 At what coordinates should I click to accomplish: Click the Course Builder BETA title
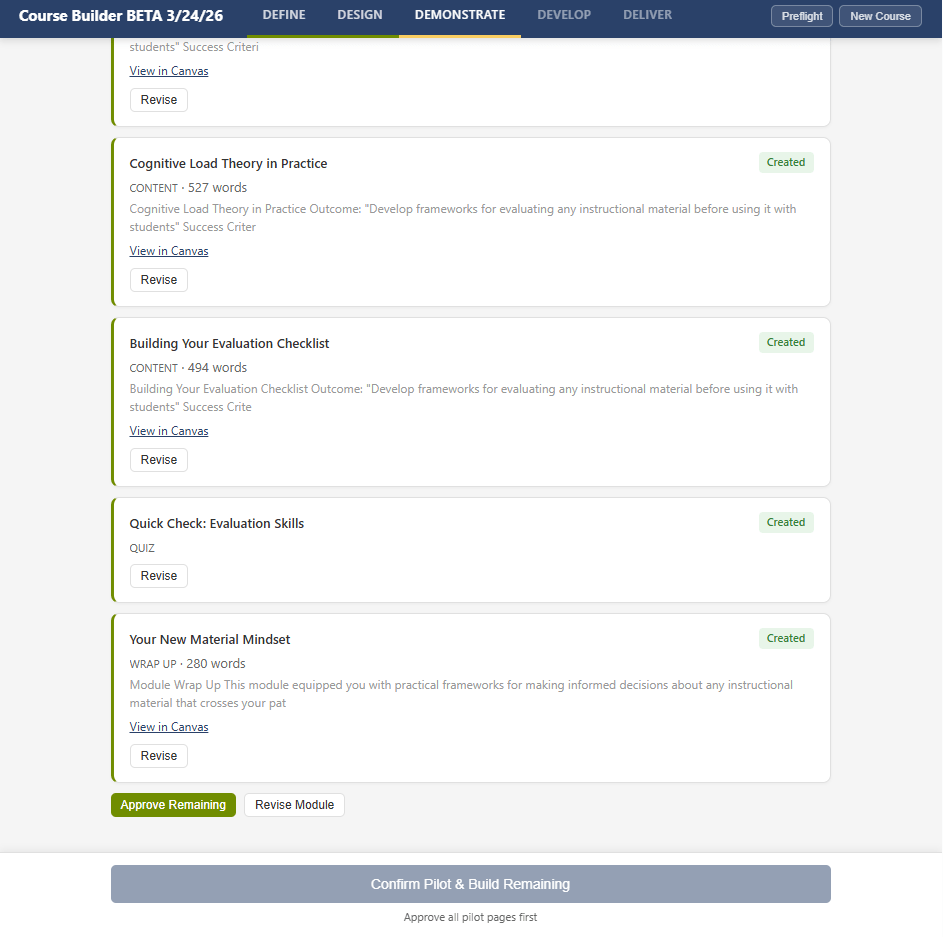119,16
